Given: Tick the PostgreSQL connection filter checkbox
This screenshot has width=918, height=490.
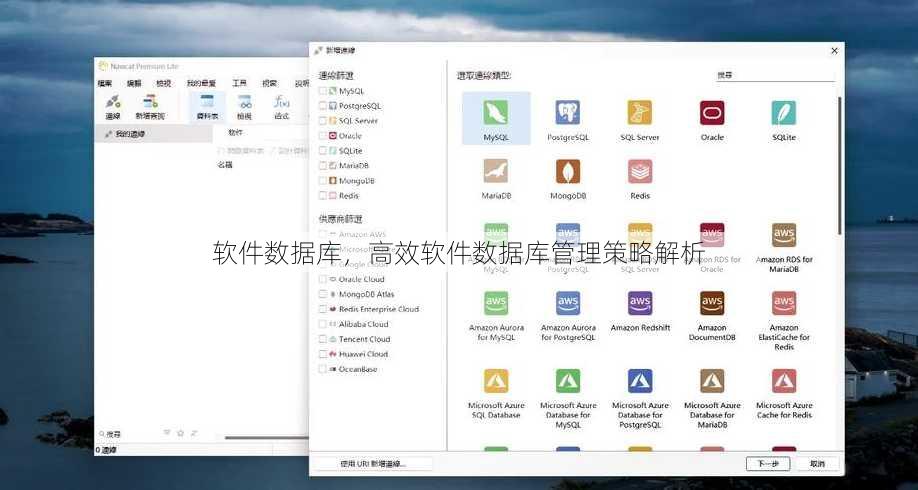Looking at the screenshot, I should pyautogui.click(x=323, y=106).
